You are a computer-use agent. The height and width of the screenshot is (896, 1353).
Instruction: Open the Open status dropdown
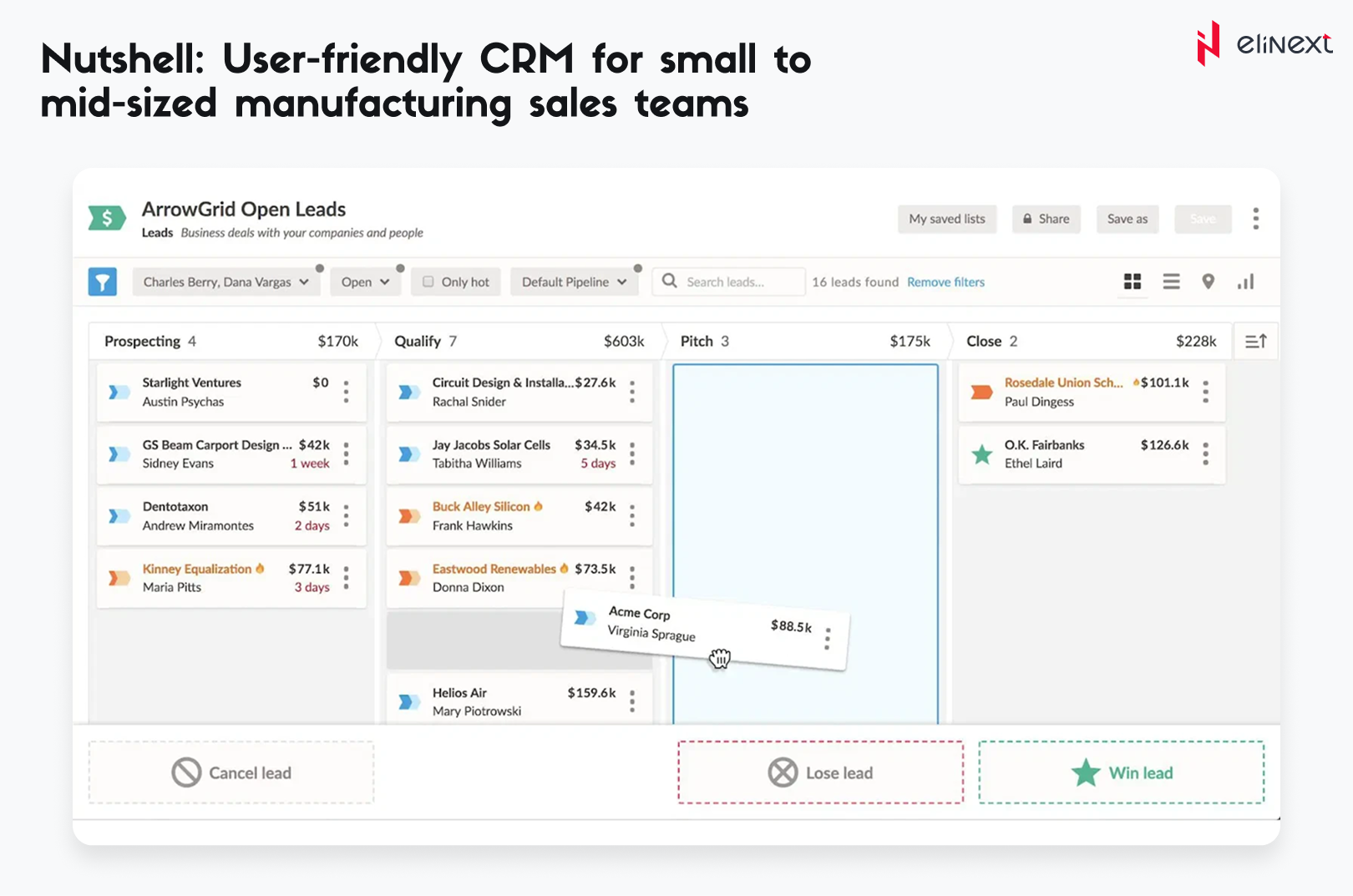[365, 282]
